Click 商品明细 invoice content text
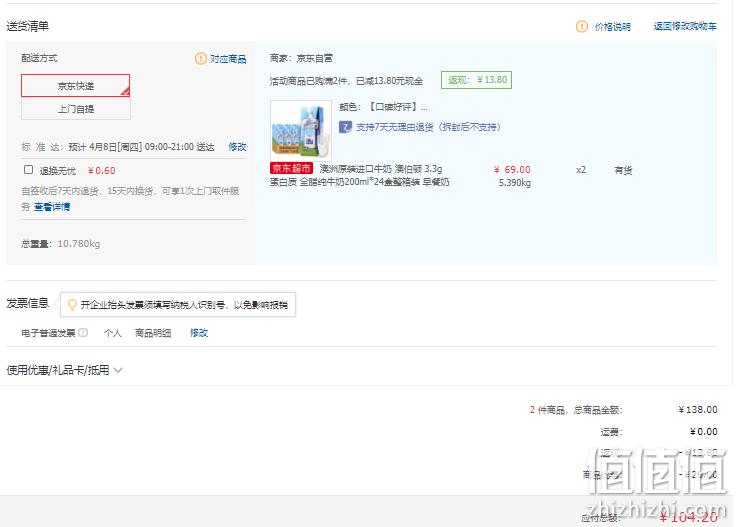Image resolution: width=736 pixels, height=527 pixels. (x=153, y=333)
